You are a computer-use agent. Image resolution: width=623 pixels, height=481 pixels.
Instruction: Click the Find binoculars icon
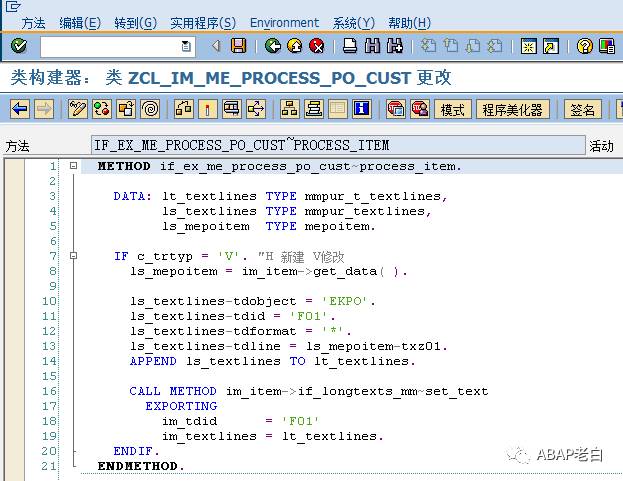click(x=372, y=46)
